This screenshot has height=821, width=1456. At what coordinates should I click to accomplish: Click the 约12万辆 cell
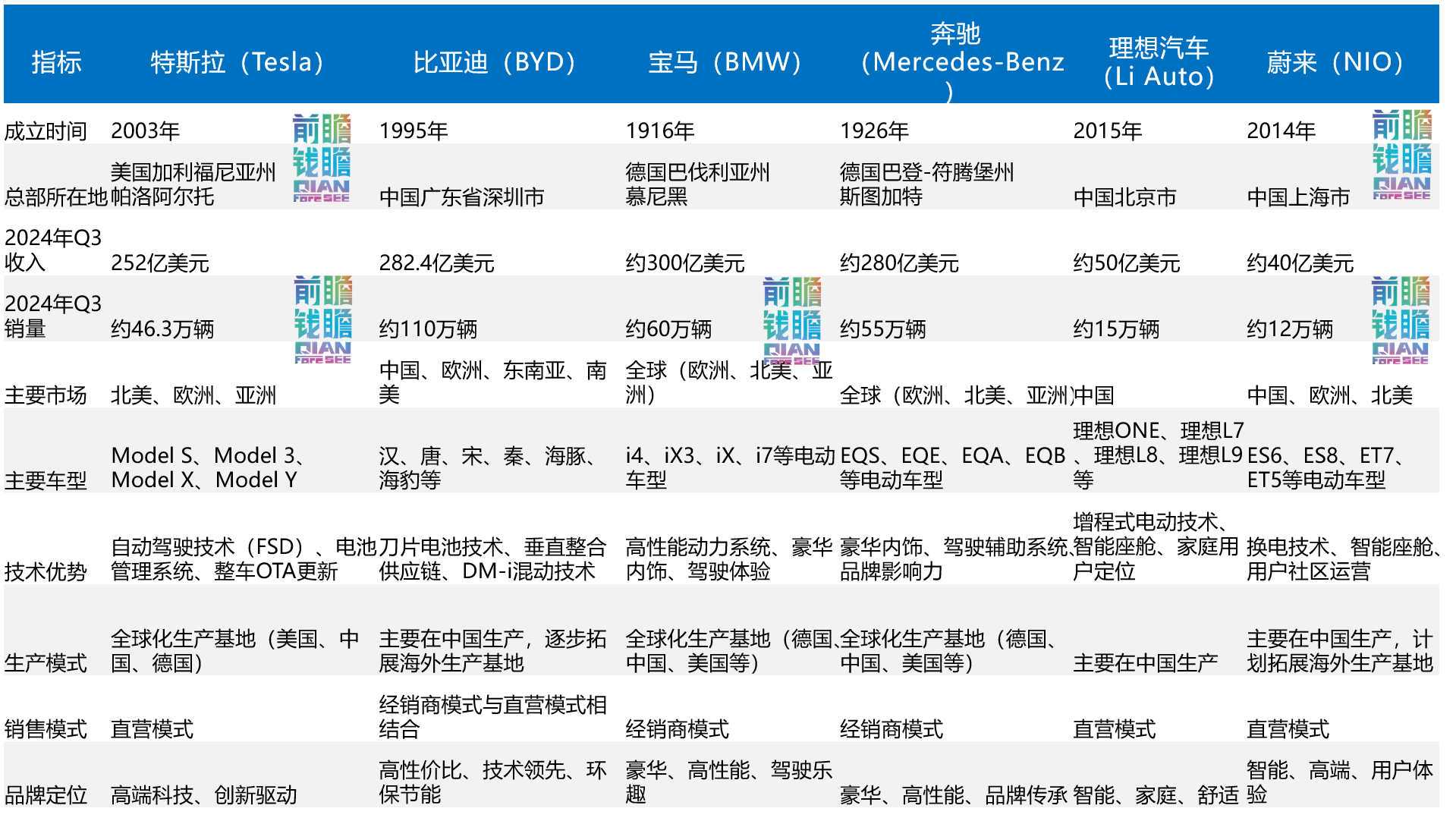tap(1290, 329)
